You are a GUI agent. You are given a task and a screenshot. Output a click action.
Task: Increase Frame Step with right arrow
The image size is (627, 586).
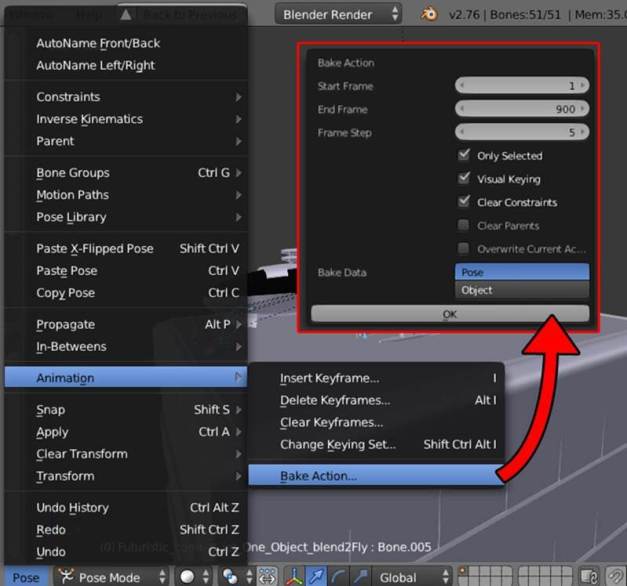(583, 132)
